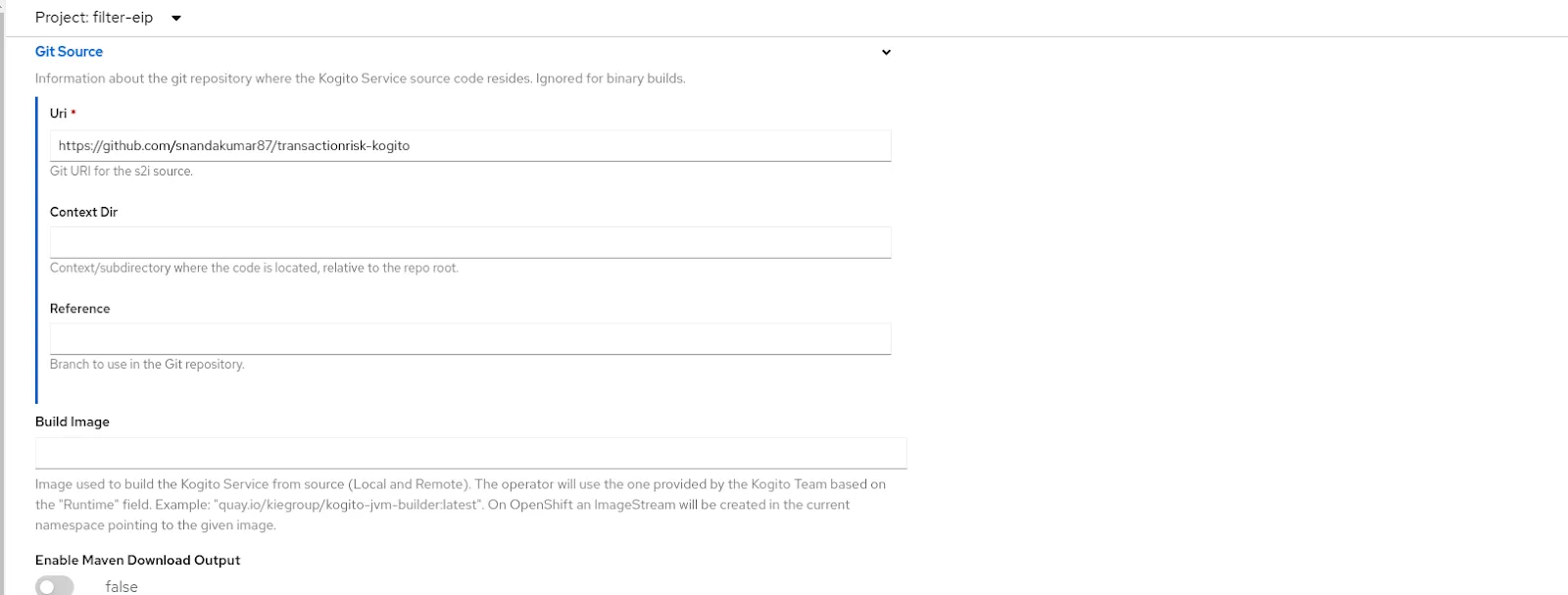Collapse the Git Source section using its chevron

(886, 52)
